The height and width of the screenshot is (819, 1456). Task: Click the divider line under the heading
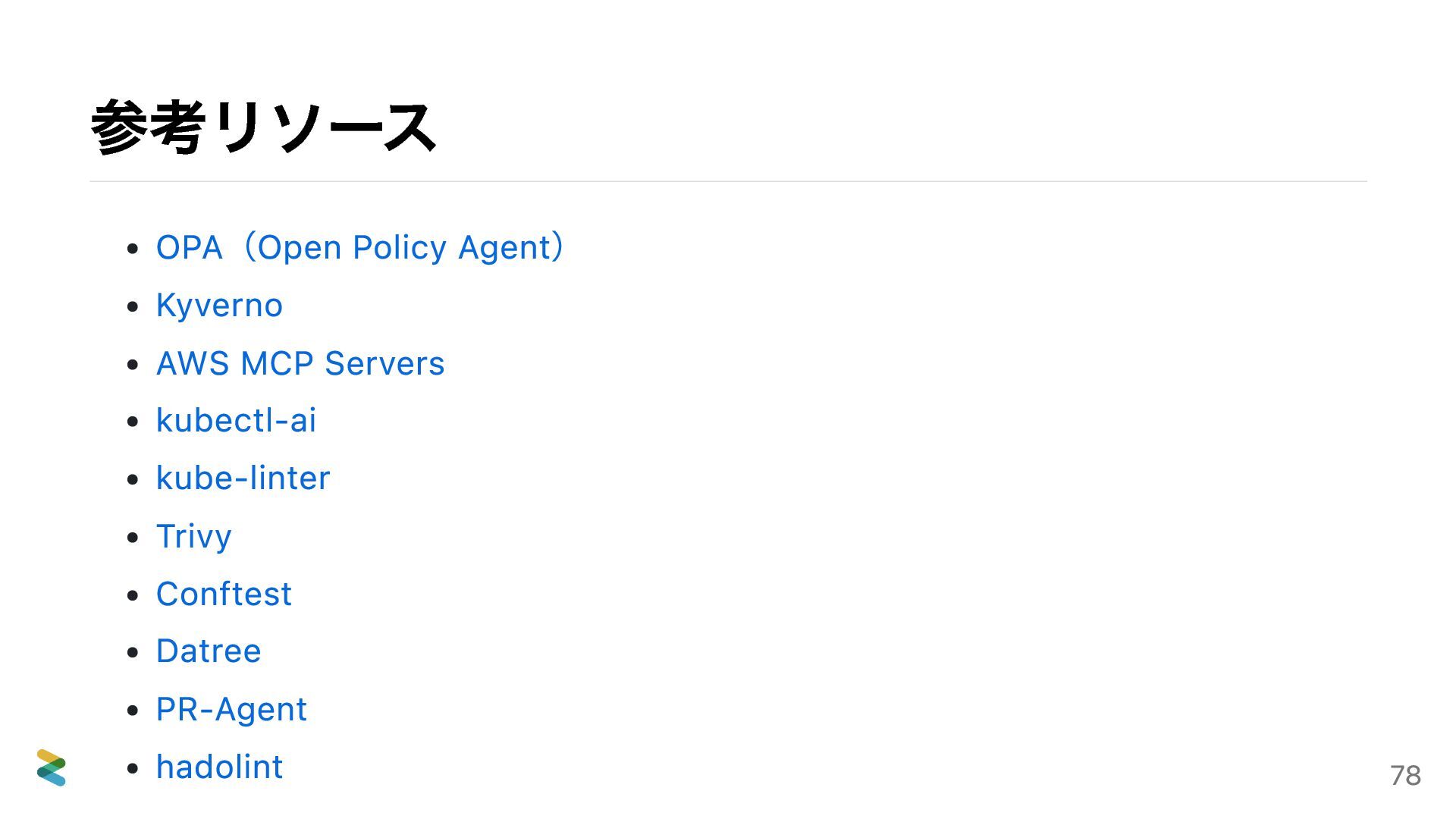(728, 181)
